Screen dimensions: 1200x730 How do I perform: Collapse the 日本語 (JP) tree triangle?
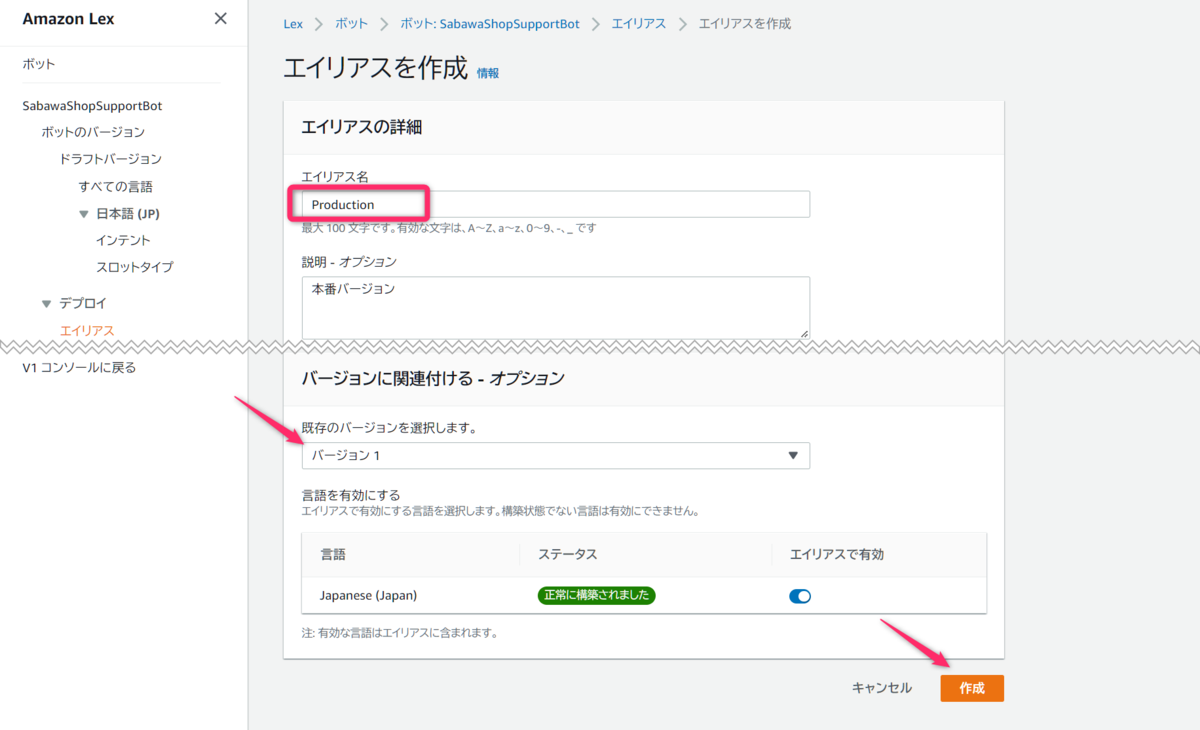tap(84, 214)
